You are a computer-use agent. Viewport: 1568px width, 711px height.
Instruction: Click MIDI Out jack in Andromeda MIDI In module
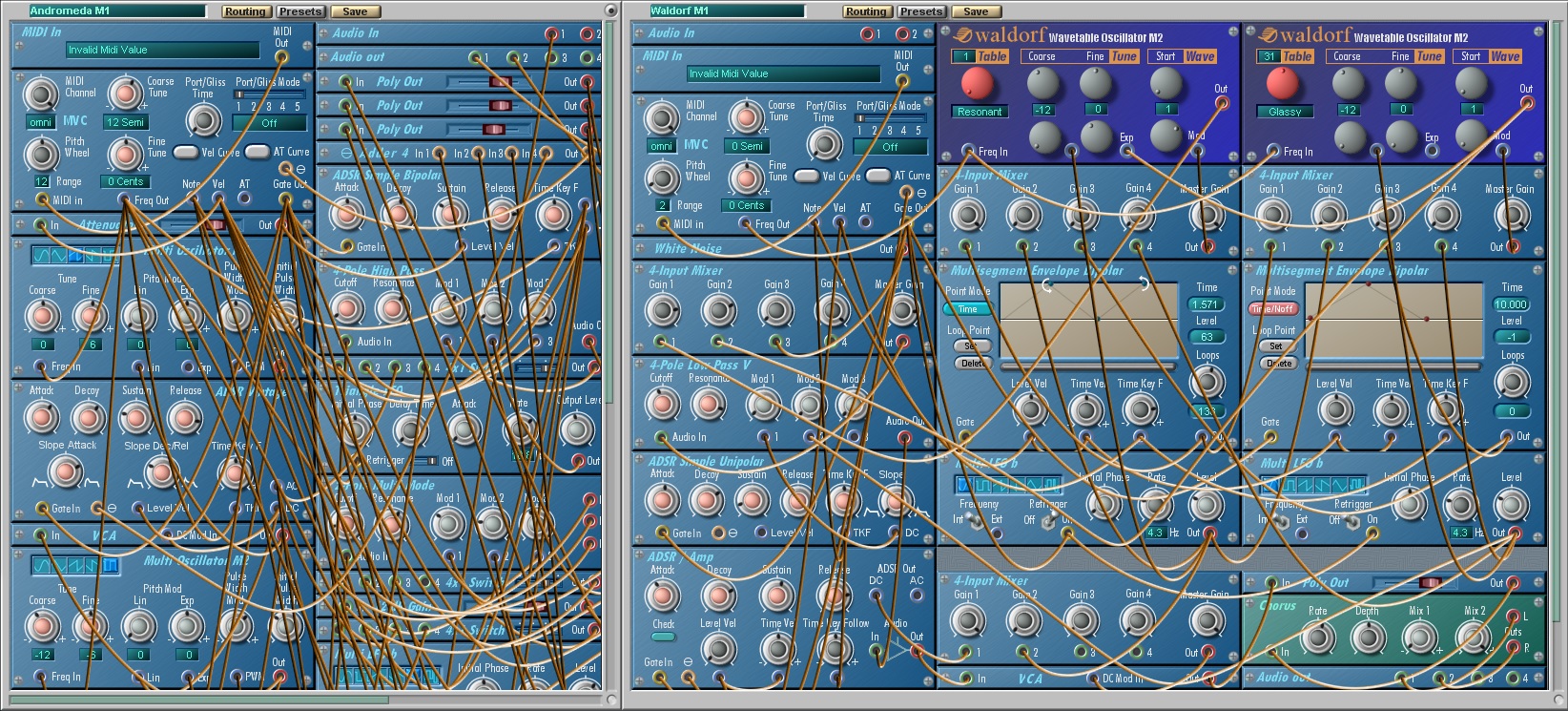tap(281, 56)
